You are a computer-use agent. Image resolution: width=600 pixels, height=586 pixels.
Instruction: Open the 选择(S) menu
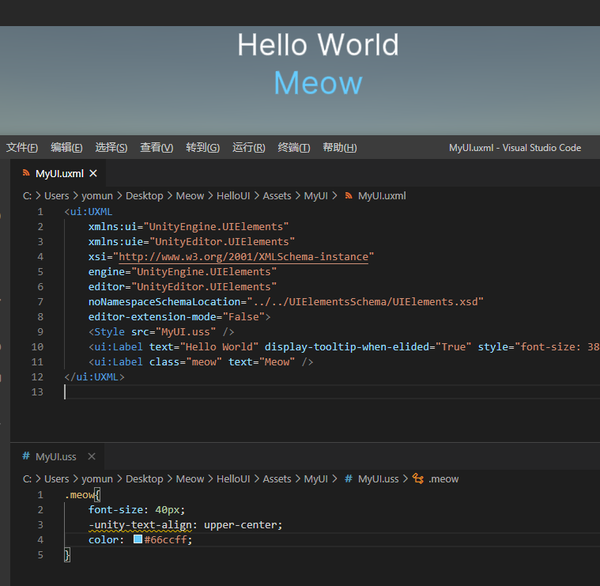click(x=111, y=148)
